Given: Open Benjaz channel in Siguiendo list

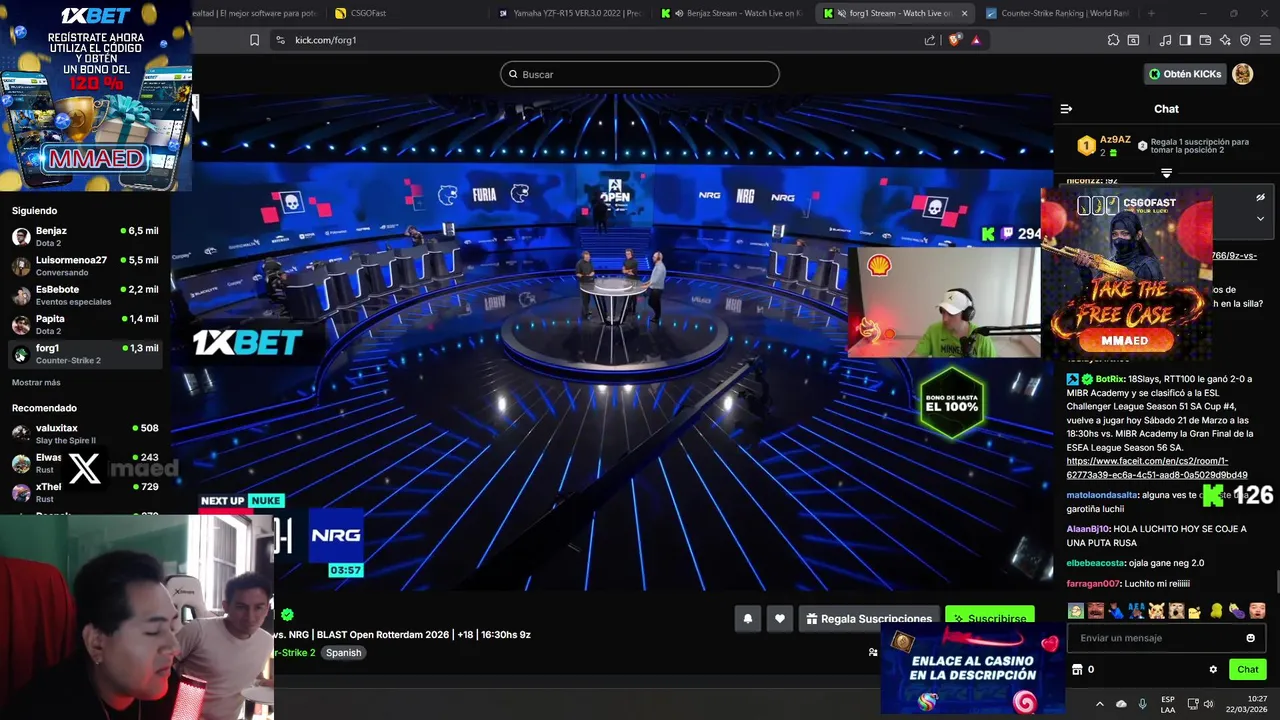Looking at the screenshot, I should coord(85,237).
